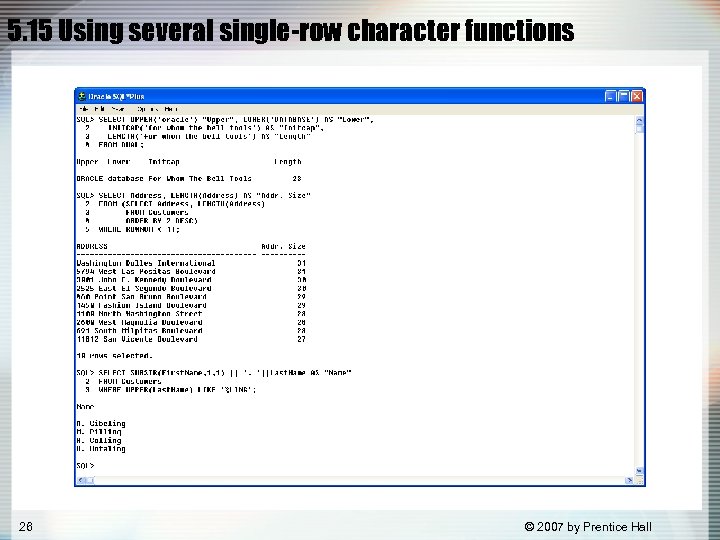Click the vertical scrollbar thumb near top

coord(639,129)
